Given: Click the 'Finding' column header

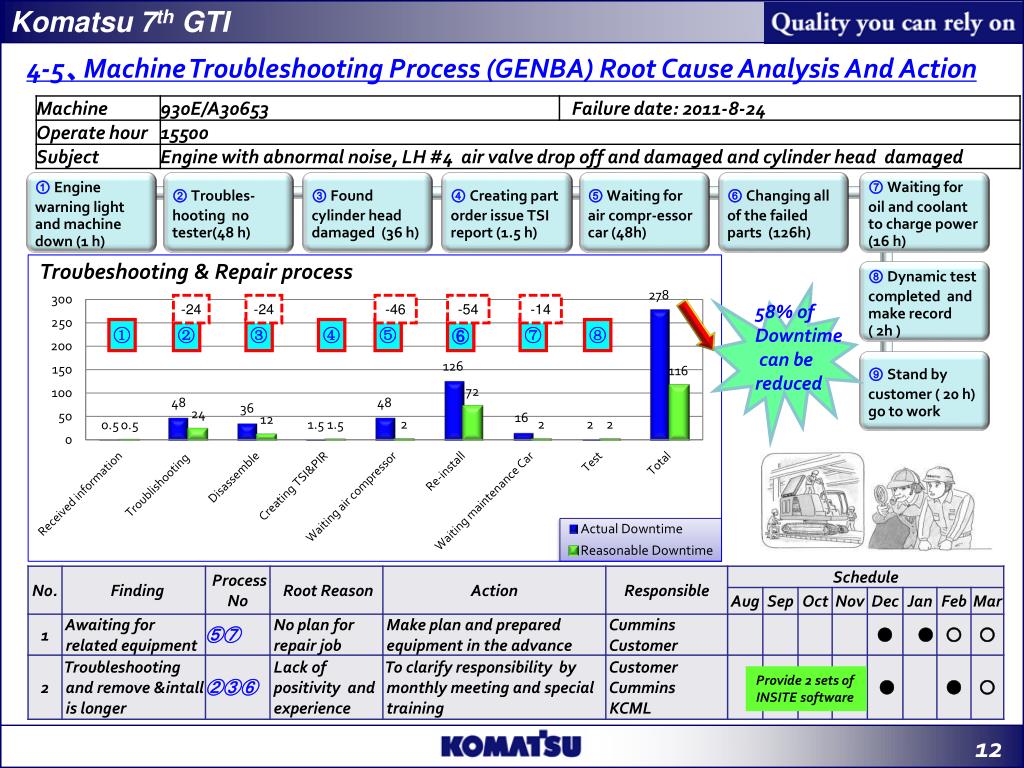Looking at the screenshot, I should 136,590.
